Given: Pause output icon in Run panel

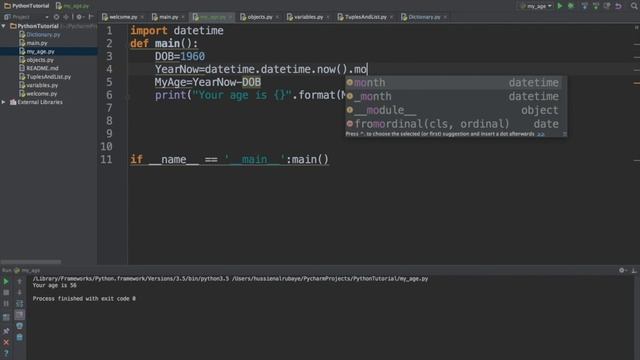Looking at the screenshot, I should 6,304.
